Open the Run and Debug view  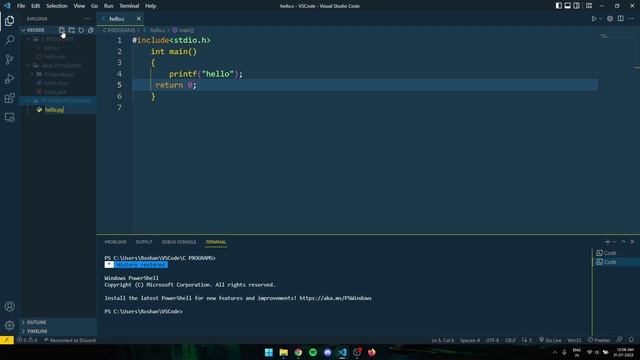(9, 78)
